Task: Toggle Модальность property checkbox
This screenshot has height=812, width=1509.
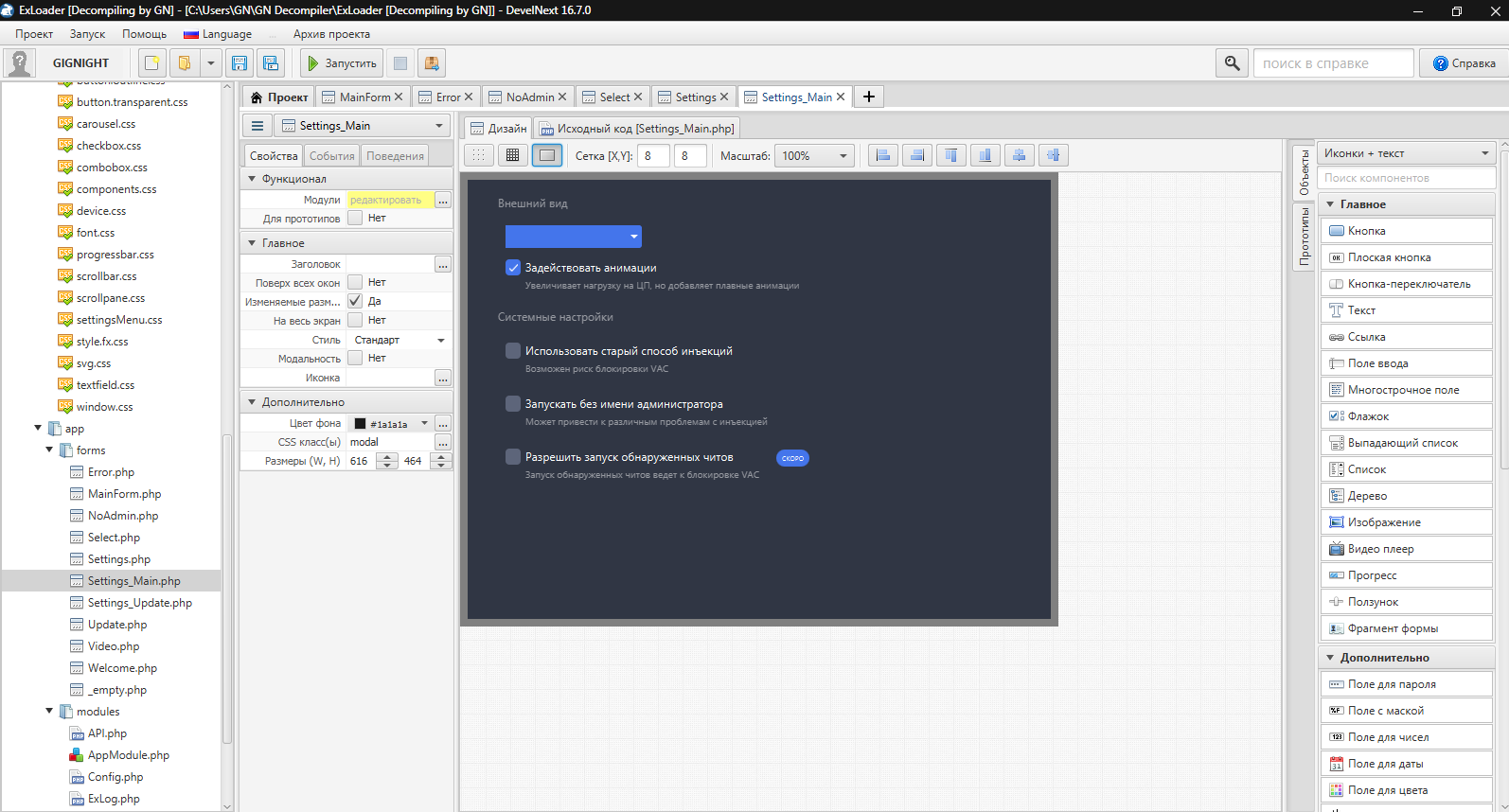Action: coord(355,358)
